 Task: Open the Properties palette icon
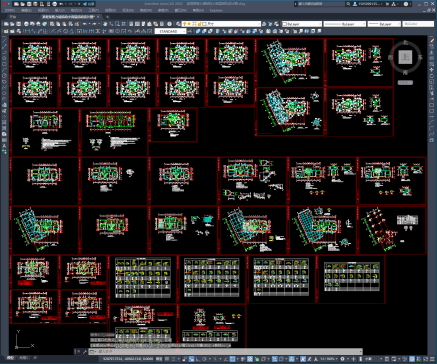point(131,24)
